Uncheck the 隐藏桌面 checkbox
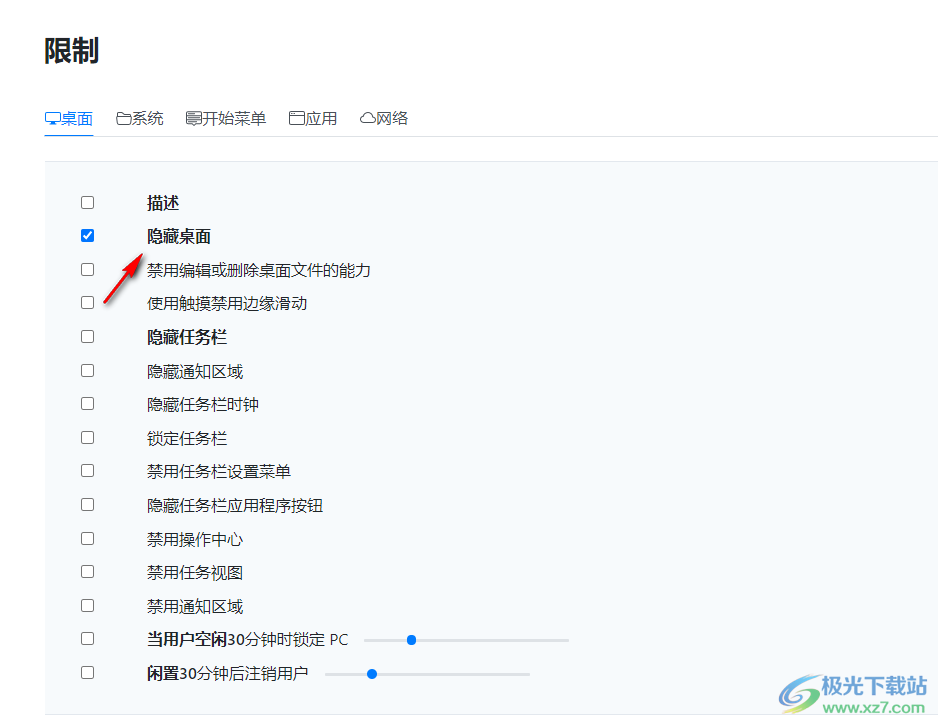The width and height of the screenshot is (938, 724). tap(87, 235)
